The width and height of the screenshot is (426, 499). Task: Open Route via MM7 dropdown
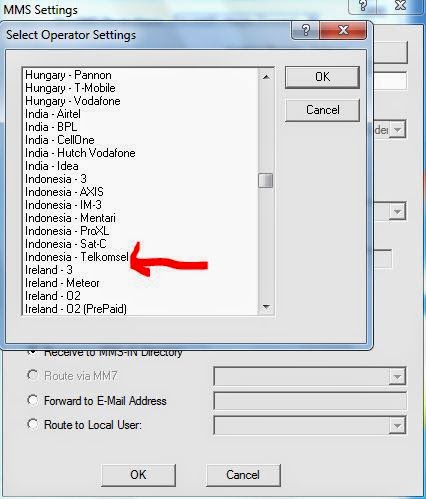(x=397, y=376)
